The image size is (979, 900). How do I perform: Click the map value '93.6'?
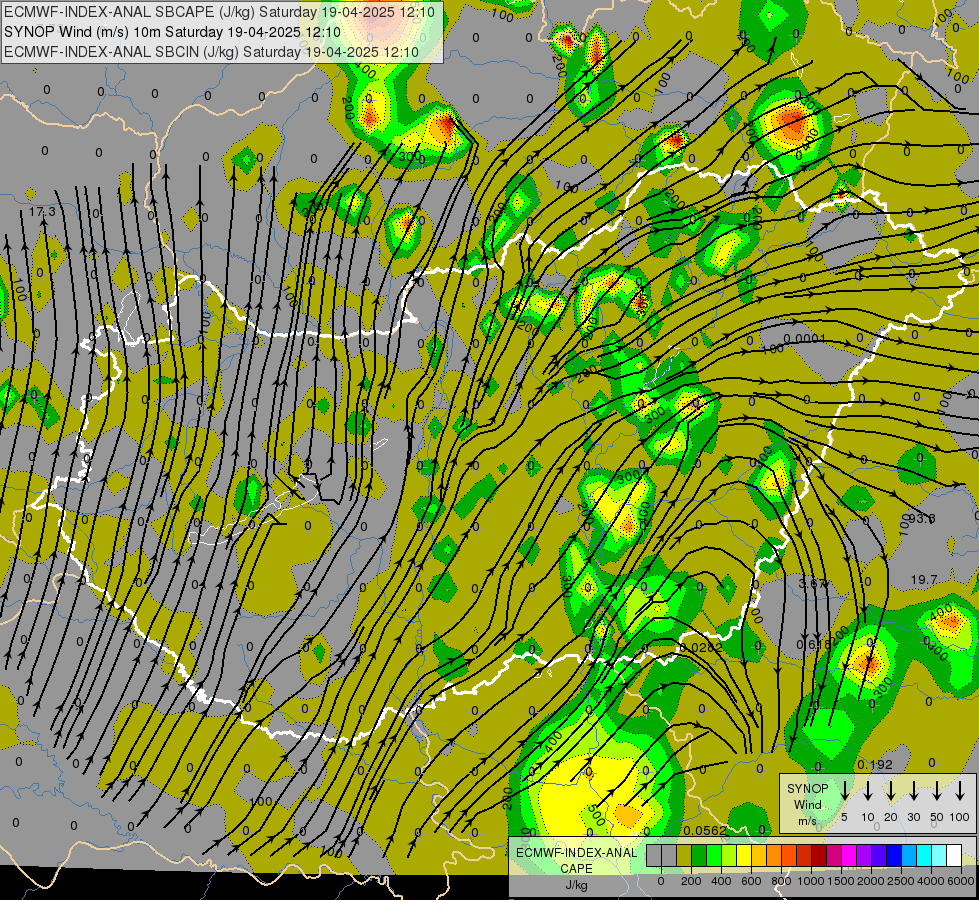(922, 518)
